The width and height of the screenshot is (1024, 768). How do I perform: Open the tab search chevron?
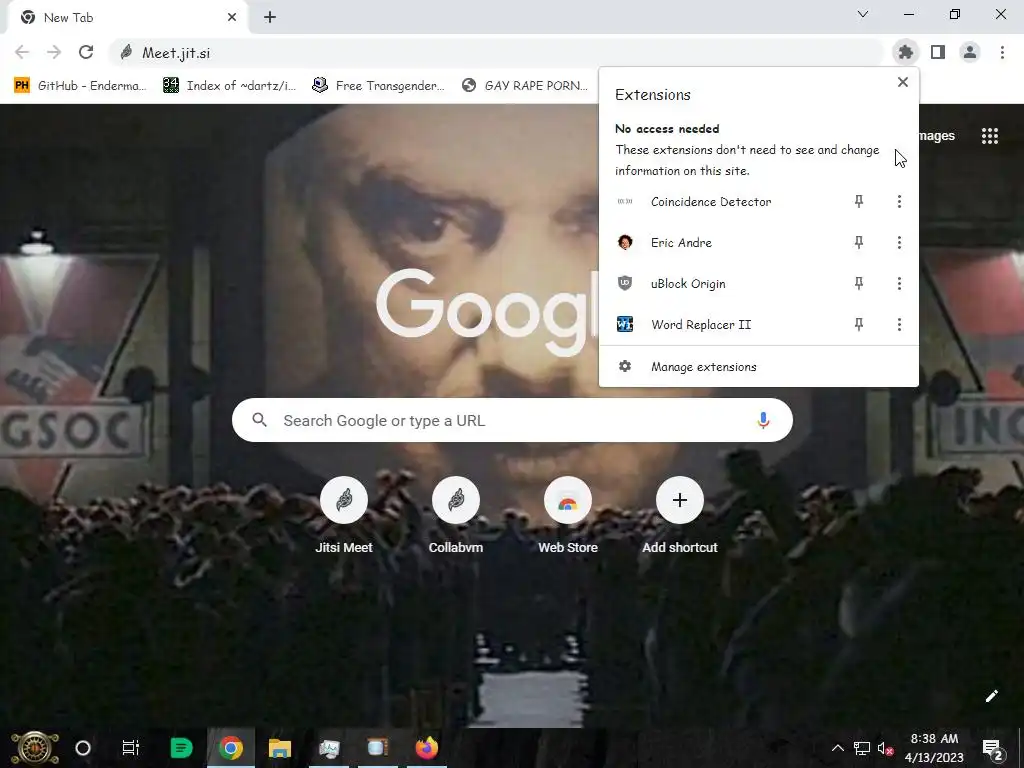click(x=863, y=14)
